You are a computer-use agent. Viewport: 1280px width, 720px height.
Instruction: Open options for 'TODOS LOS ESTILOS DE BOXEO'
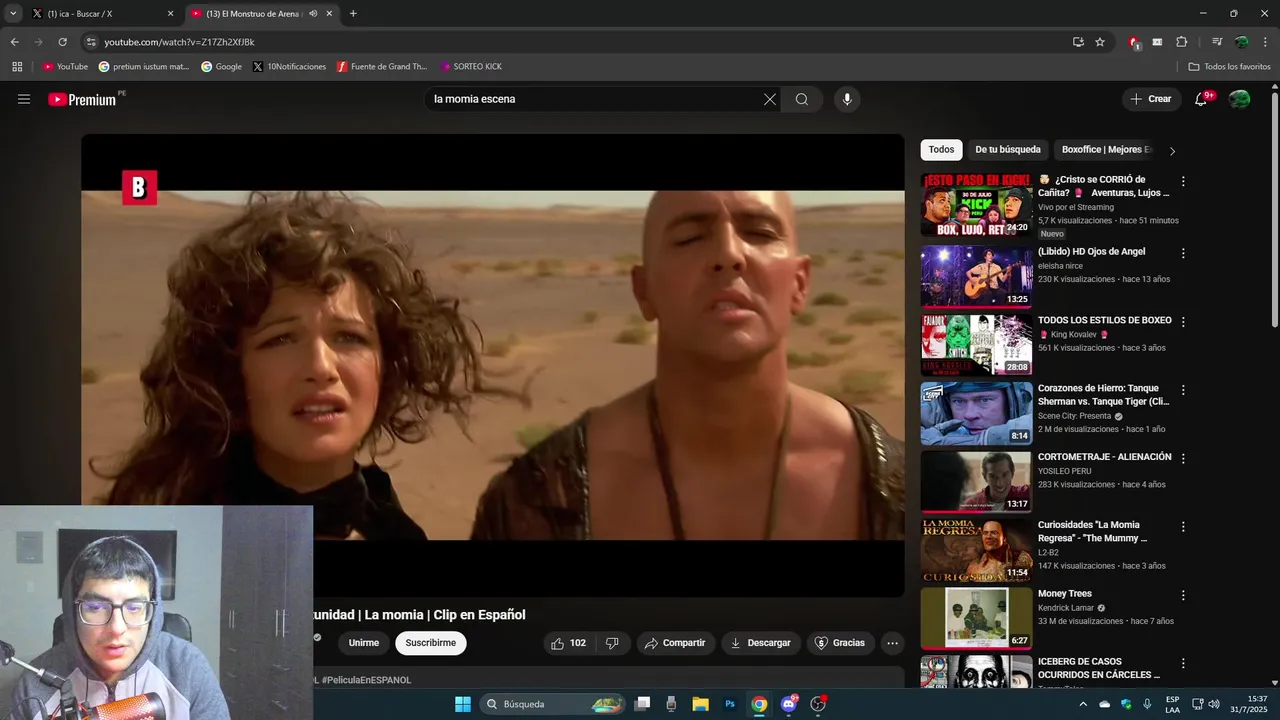click(1183, 322)
